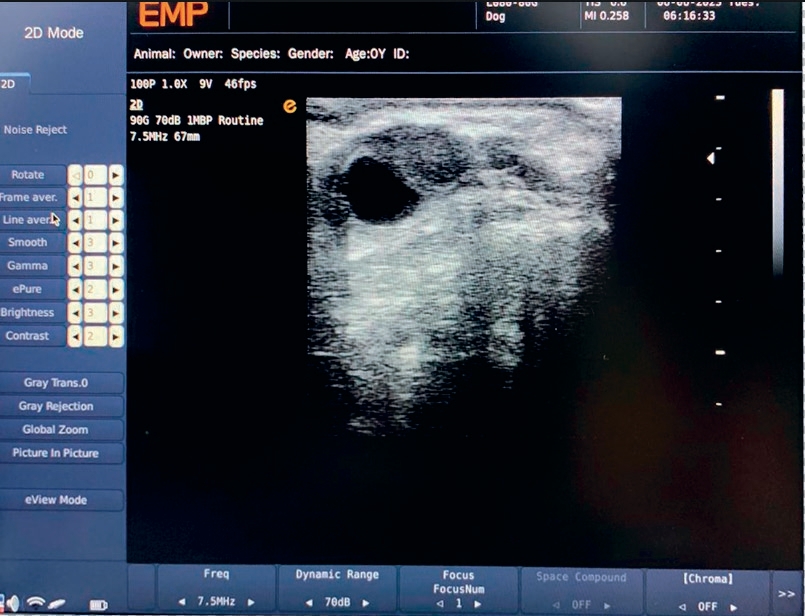The height and width of the screenshot is (616, 805).
Task: Check the battery level icon
Action: coord(98,605)
